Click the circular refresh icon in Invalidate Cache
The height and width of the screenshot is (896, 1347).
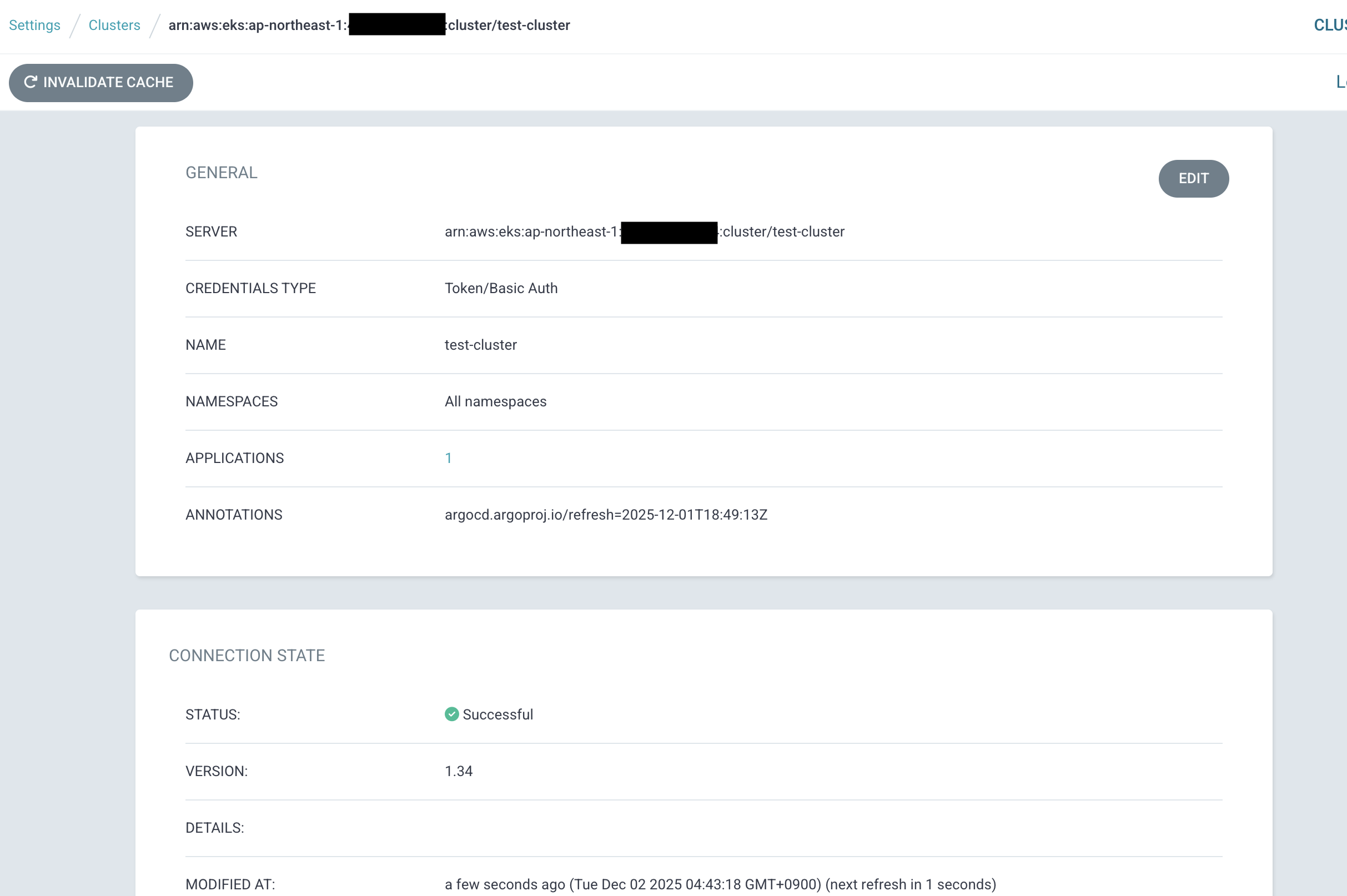point(31,82)
